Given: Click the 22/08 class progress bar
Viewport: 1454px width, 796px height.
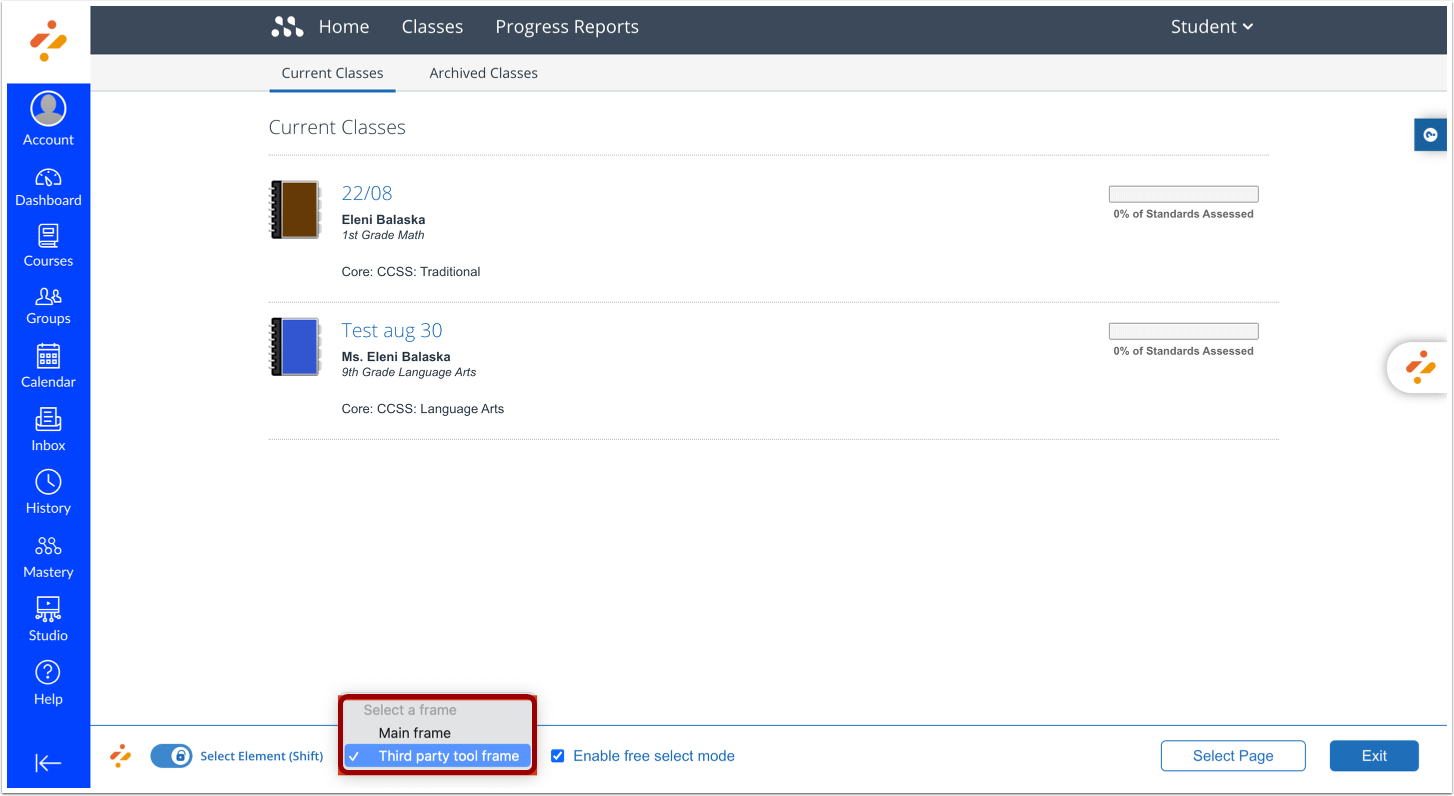Looking at the screenshot, I should pyautogui.click(x=1183, y=194).
